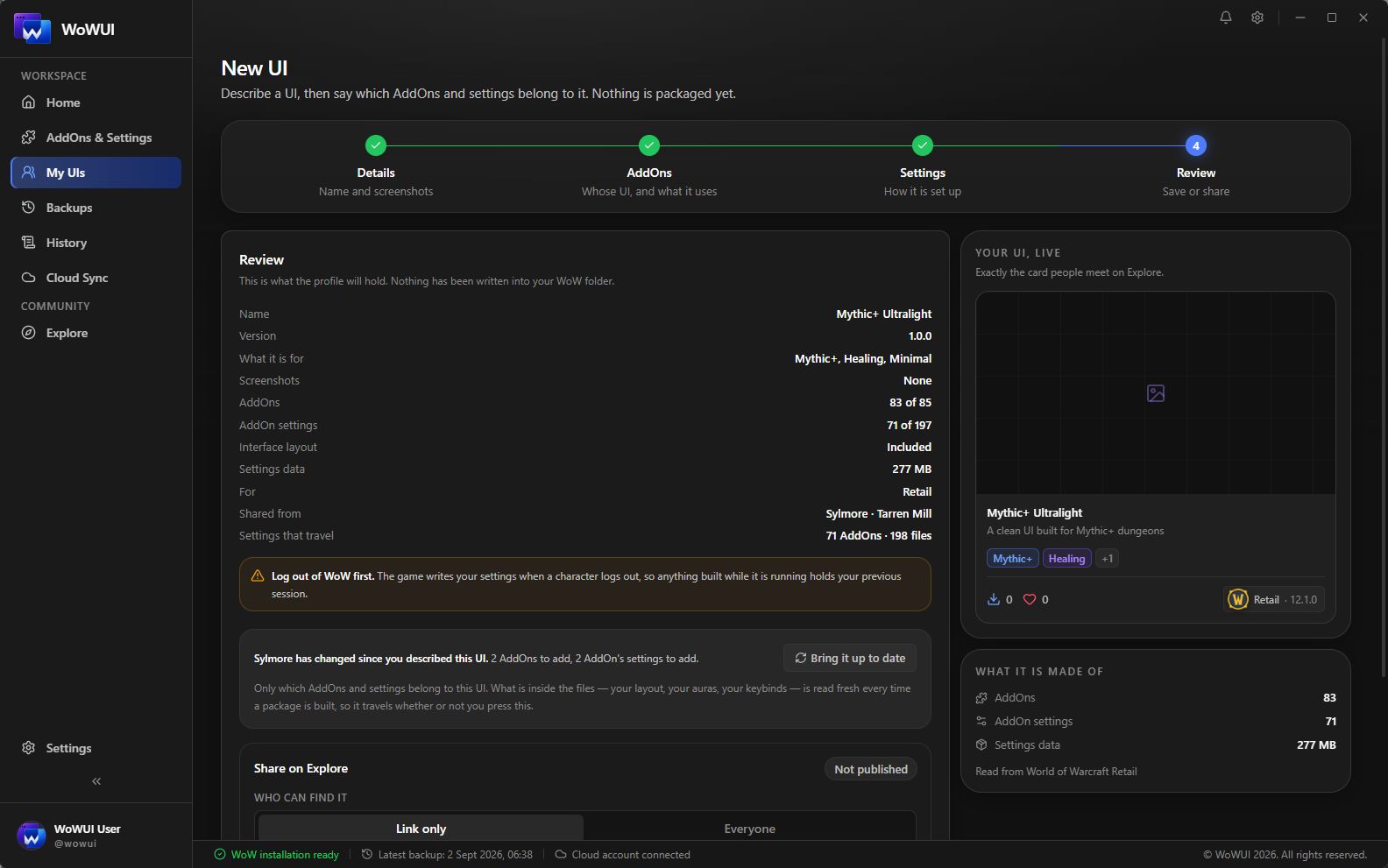Click the Settings data cube icon

point(981,745)
